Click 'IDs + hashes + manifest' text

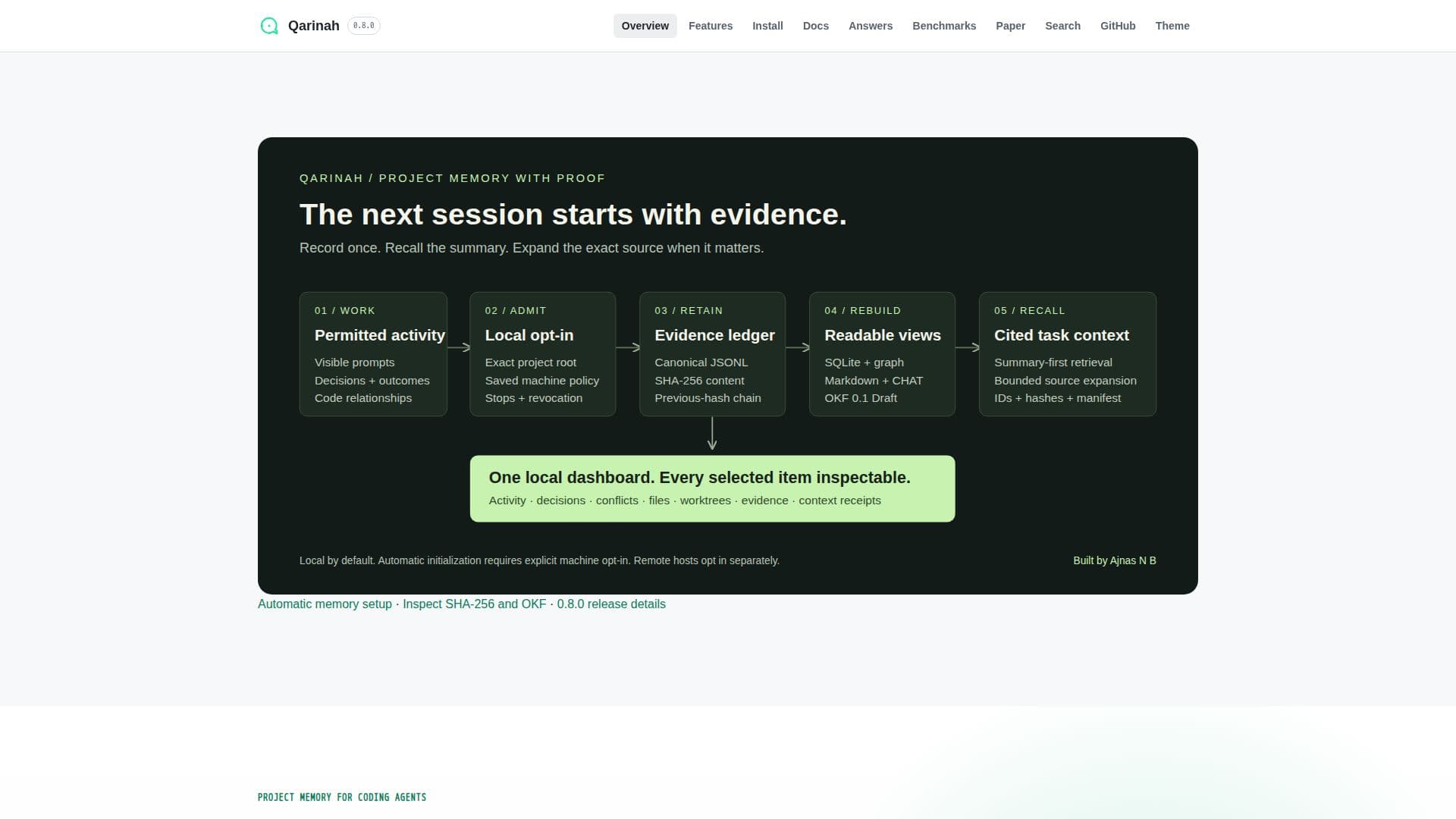click(1057, 398)
